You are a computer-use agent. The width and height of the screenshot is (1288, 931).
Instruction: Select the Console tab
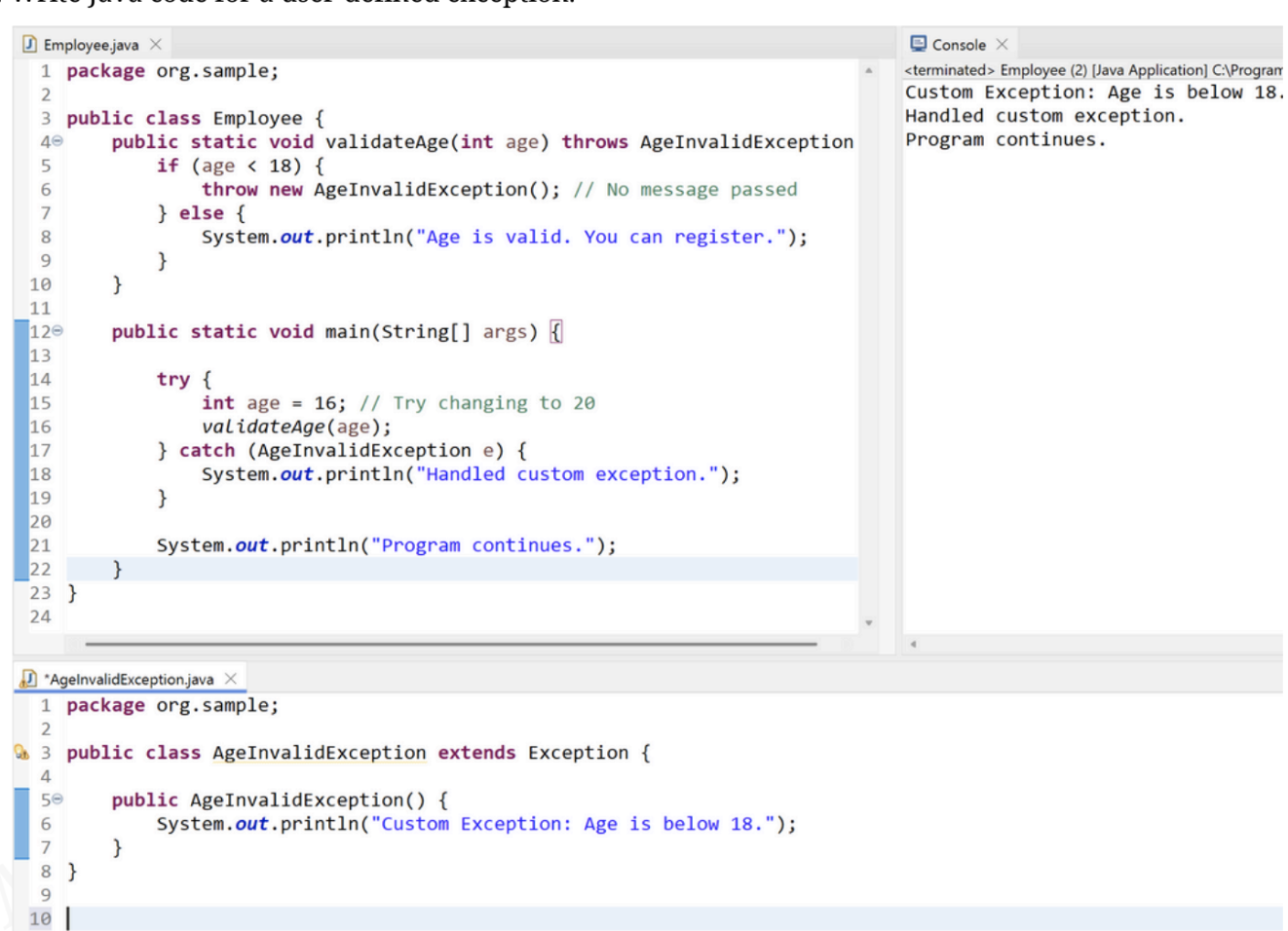point(959,45)
